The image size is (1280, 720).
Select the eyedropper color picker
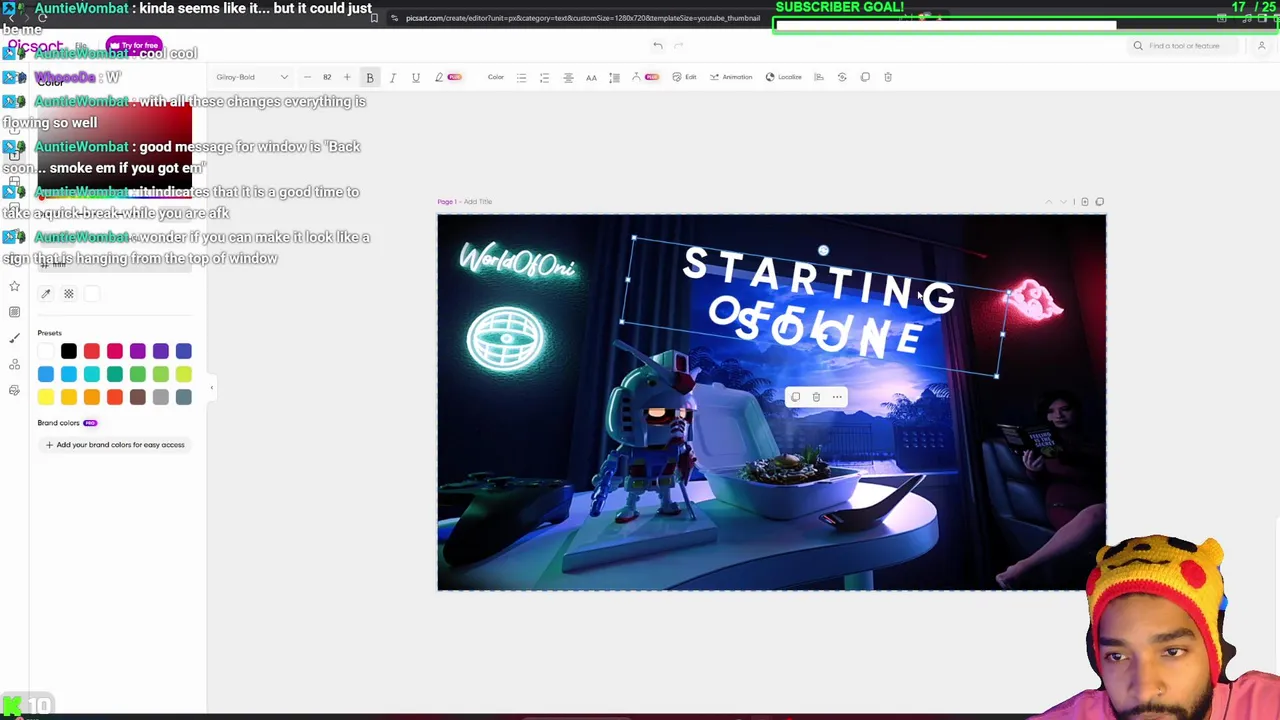click(x=46, y=294)
